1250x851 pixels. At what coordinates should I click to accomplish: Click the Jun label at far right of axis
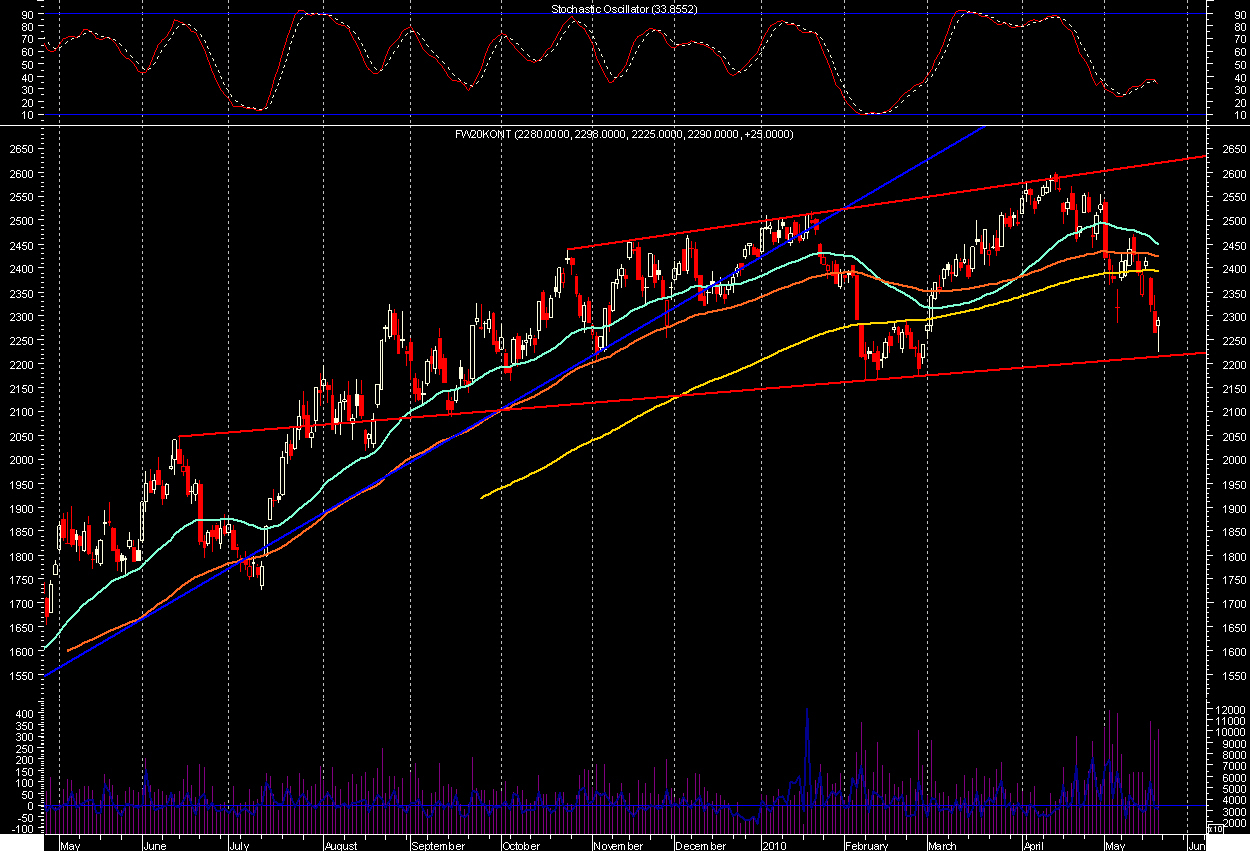(x=1194, y=844)
